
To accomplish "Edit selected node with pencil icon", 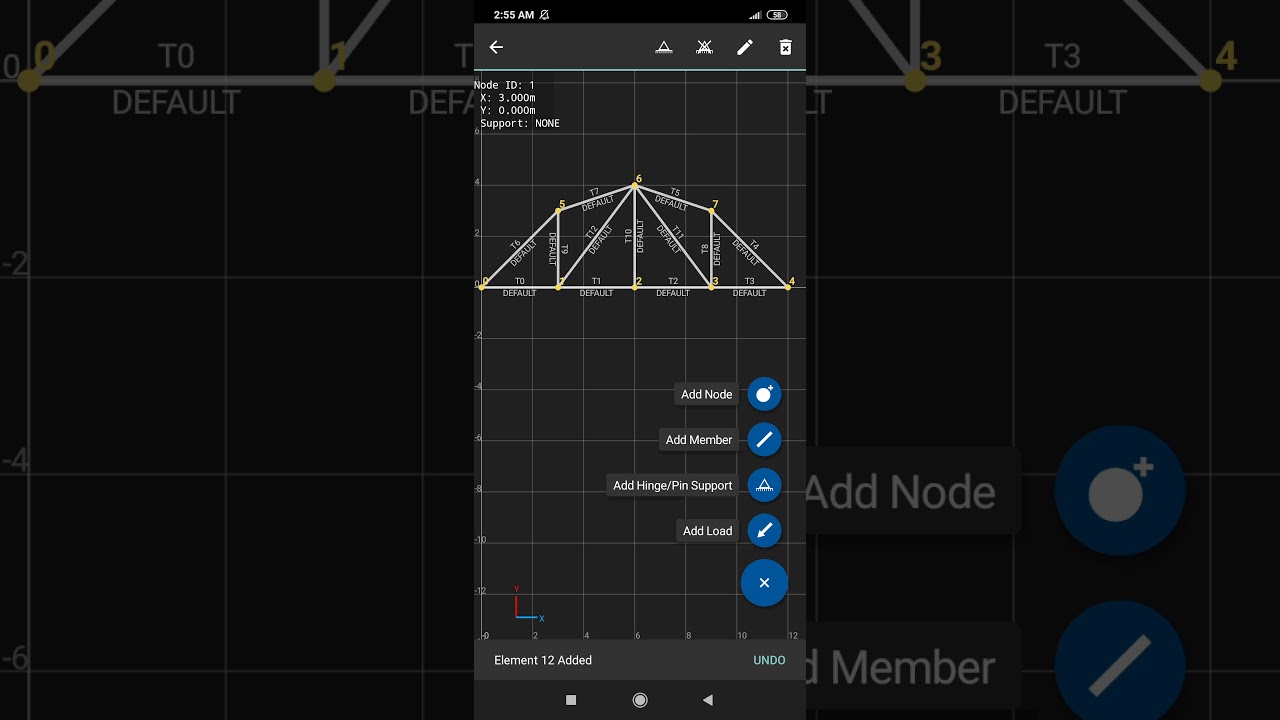I will tap(745, 47).
